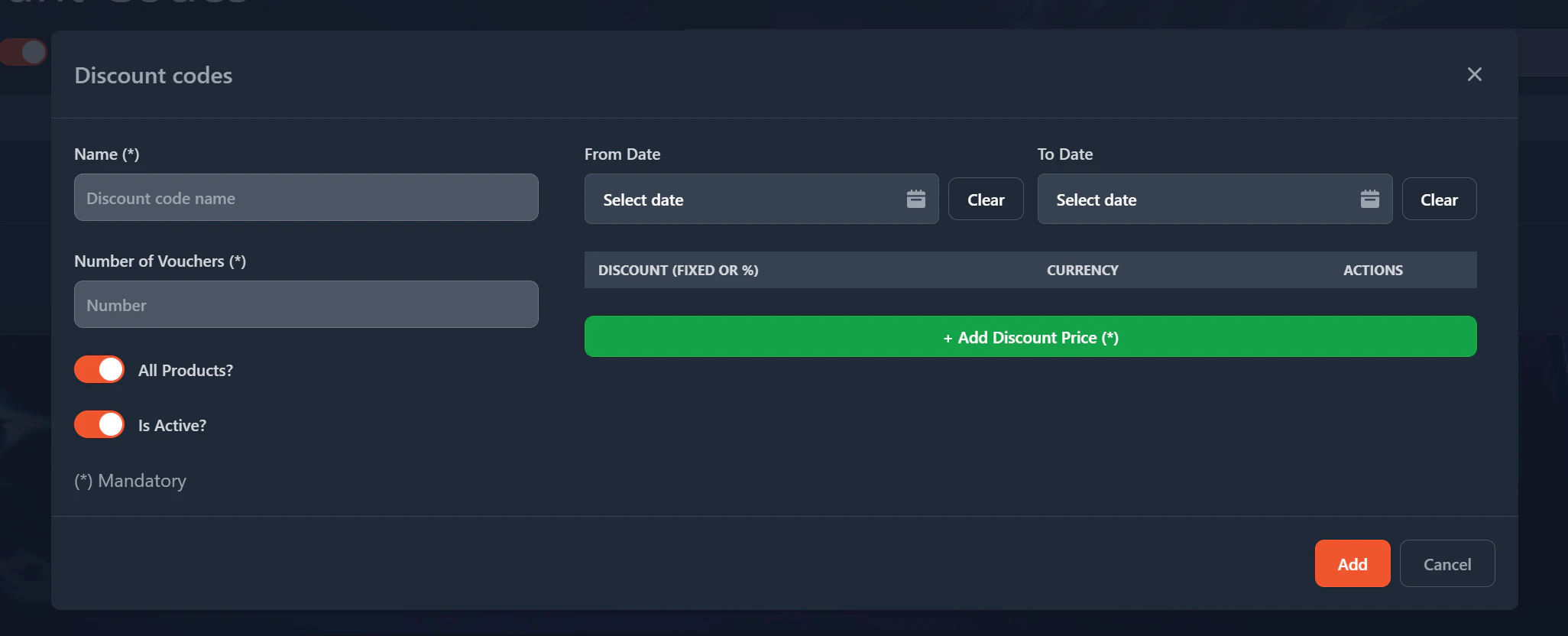
Task: Click the ACTIONS column header
Action: [1372, 270]
